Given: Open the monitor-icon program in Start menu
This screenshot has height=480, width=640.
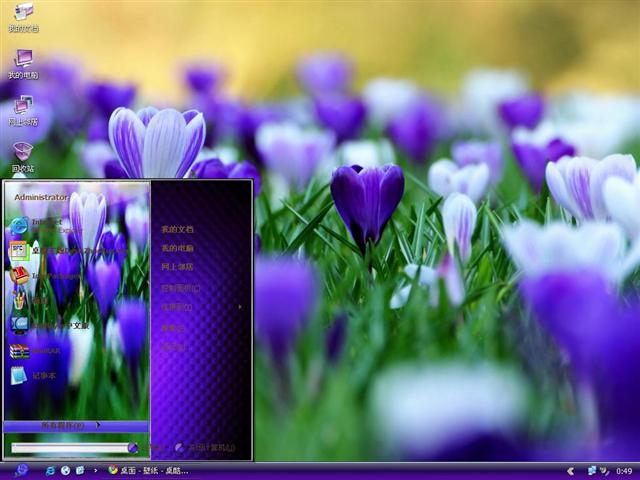Looking at the screenshot, I should pyautogui.click(x=49, y=325).
